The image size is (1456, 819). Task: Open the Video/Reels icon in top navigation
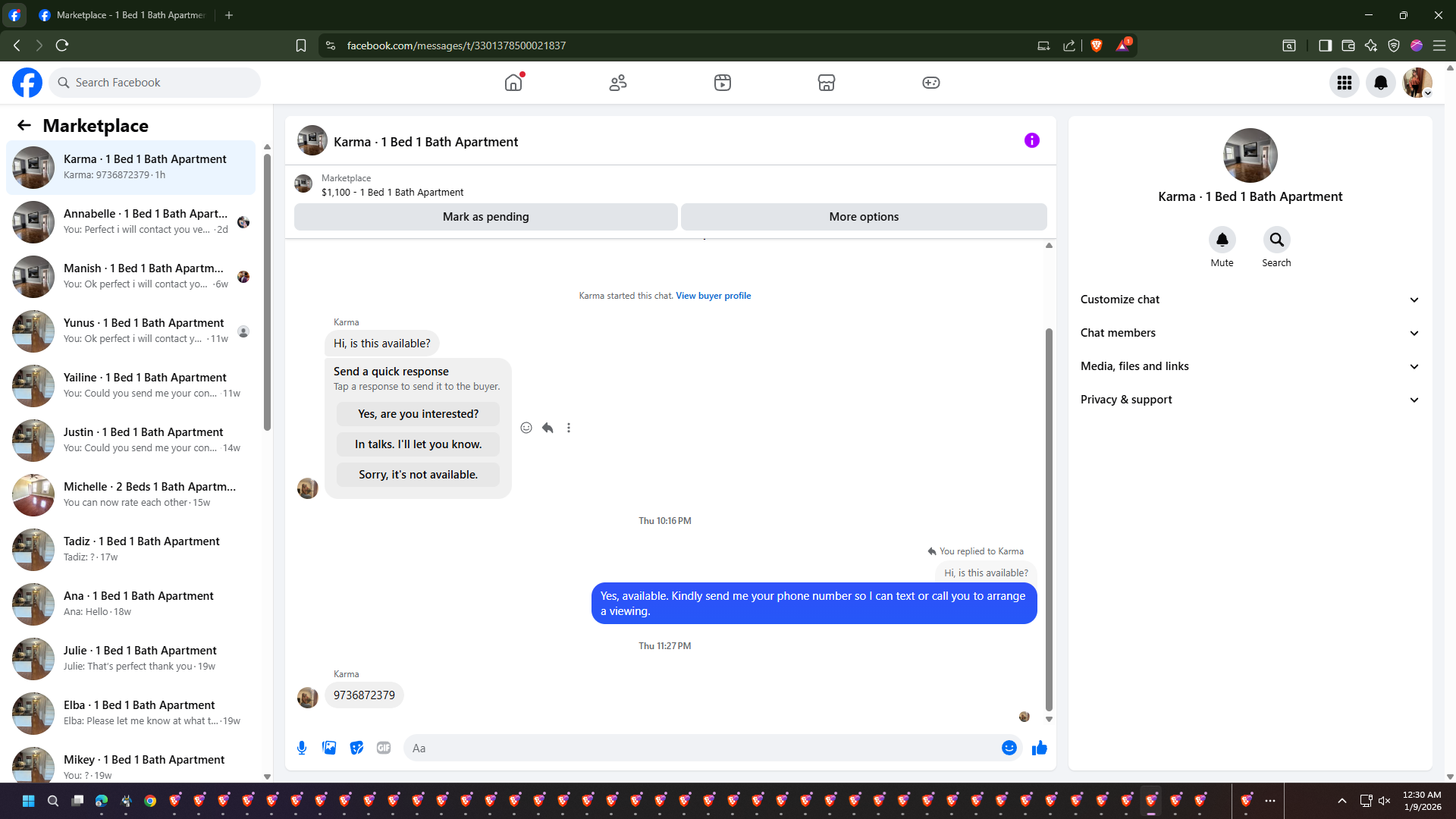pyautogui.click(x=723, y=83)
